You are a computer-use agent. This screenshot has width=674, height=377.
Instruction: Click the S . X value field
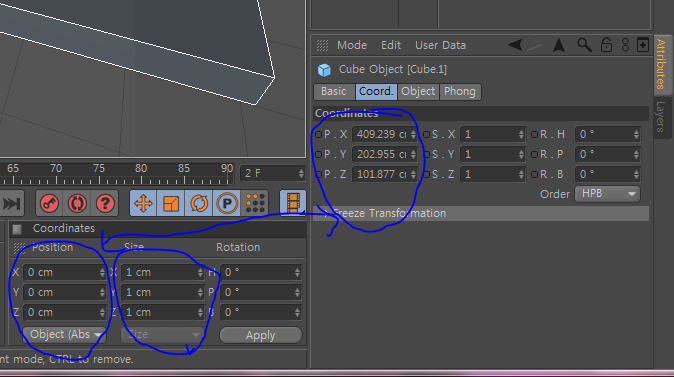(493, 135)
